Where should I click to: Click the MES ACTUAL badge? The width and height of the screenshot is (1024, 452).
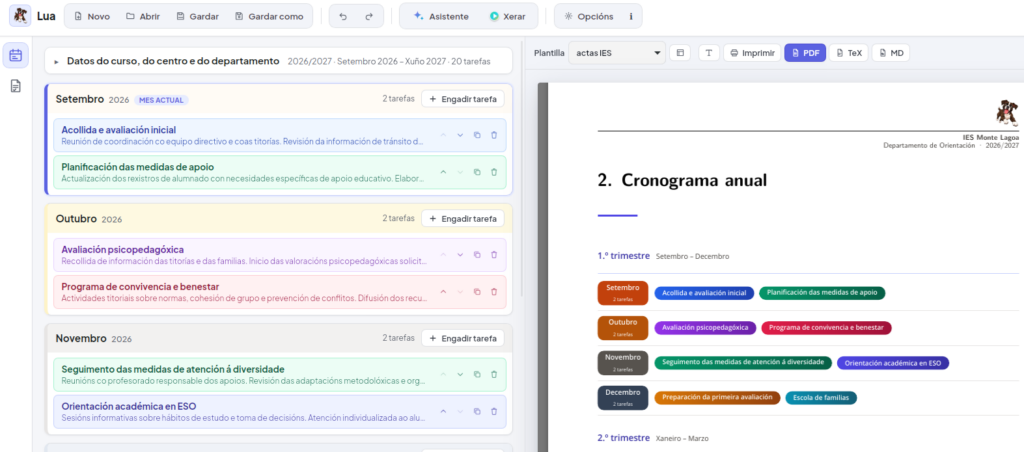[161, 100]
